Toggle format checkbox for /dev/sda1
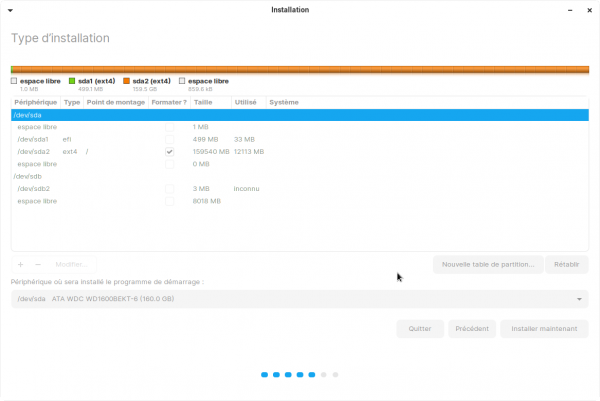 tap(170, 140)
